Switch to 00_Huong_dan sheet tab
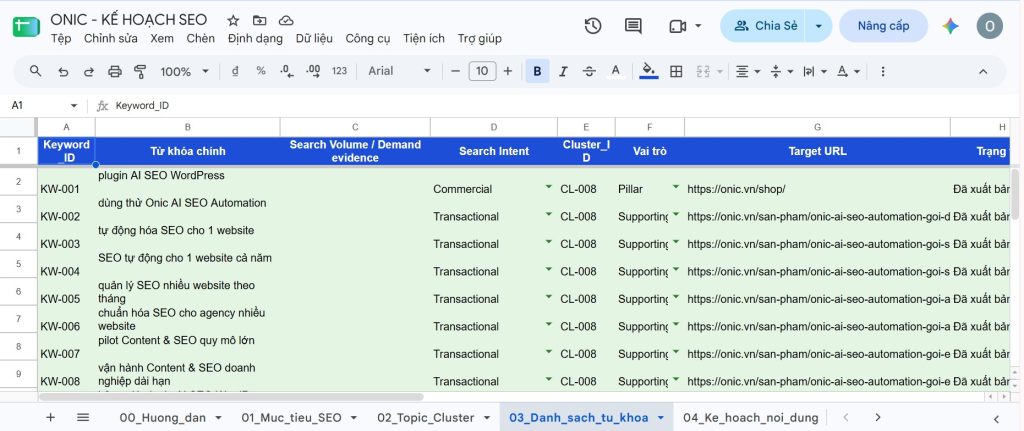Viewport: 1024px width, 431px height. coord(163,417)
